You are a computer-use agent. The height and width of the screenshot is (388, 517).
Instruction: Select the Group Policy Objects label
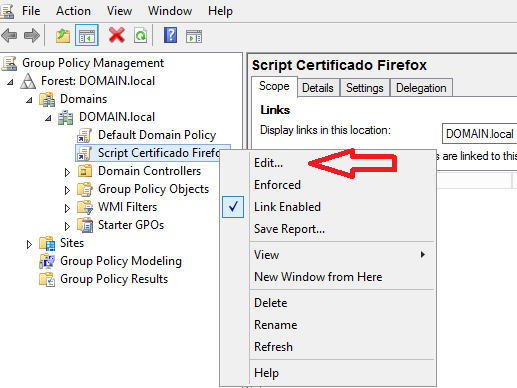point(154,189)
